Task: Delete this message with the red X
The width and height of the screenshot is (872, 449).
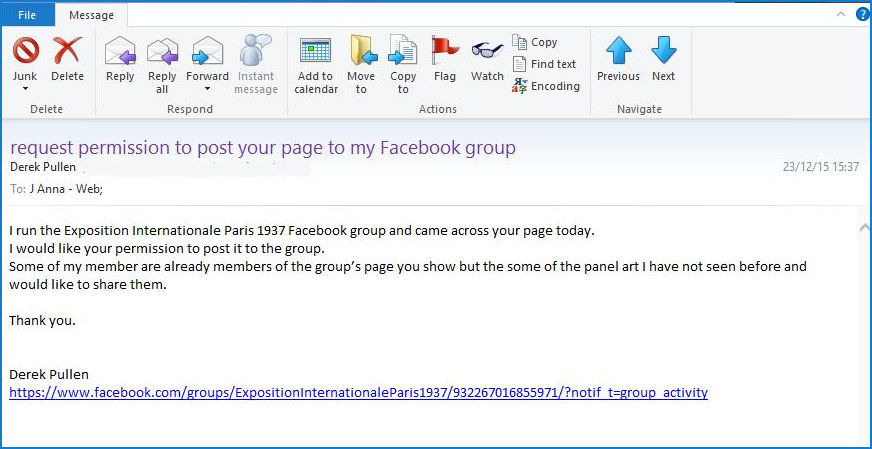Action: [x=67, y=51]
